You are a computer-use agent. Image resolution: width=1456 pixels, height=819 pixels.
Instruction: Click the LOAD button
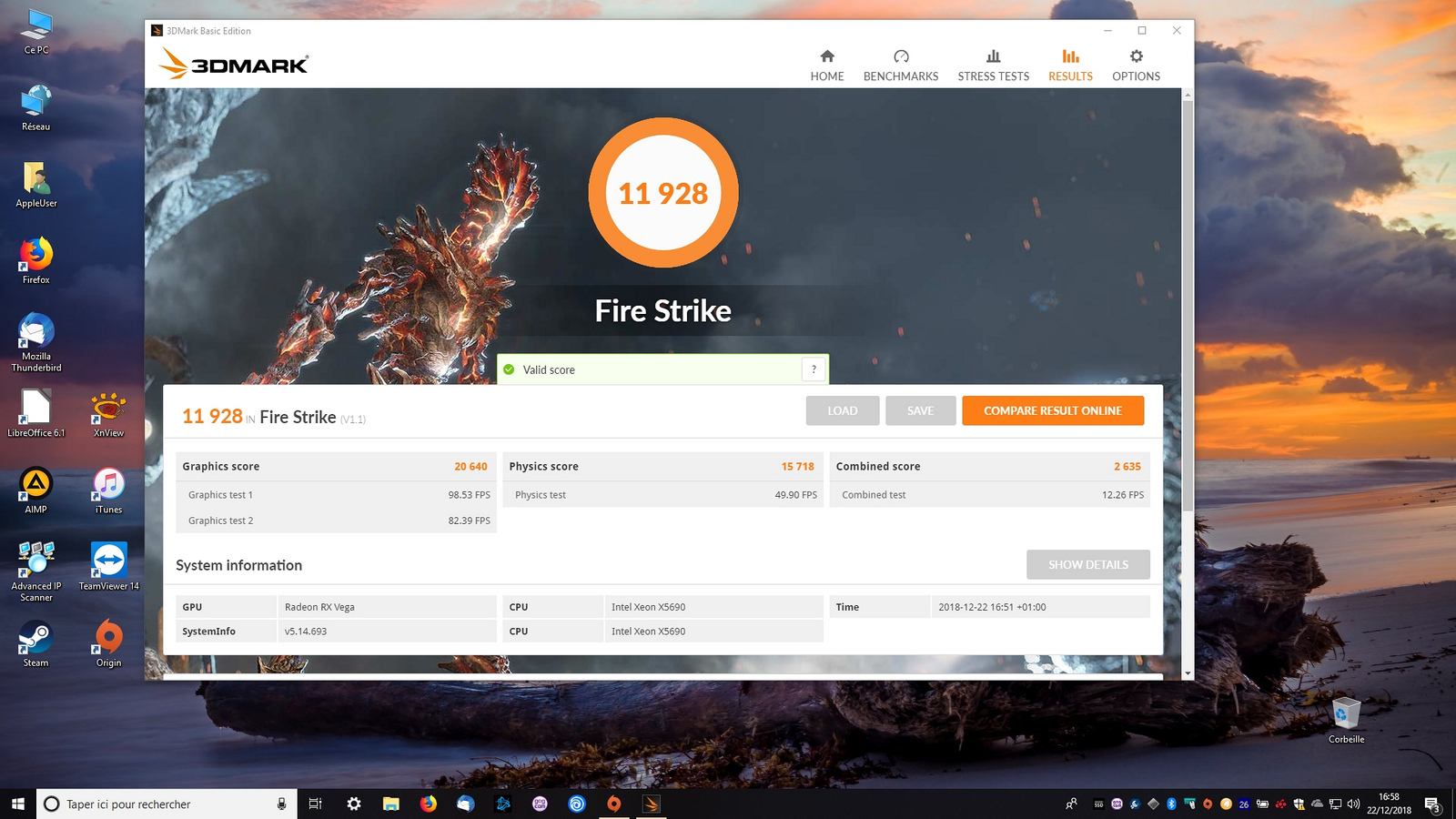click(843, 410)
